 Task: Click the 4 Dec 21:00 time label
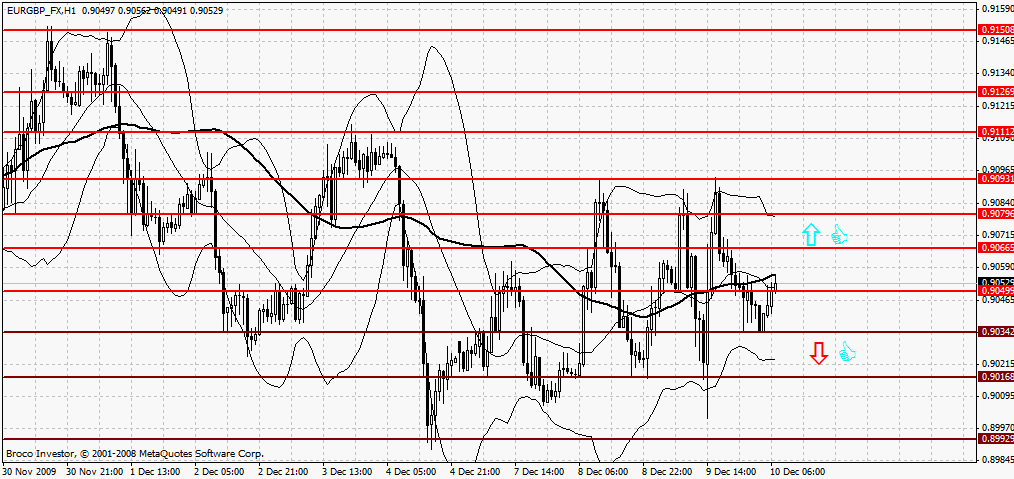[476, 472]
